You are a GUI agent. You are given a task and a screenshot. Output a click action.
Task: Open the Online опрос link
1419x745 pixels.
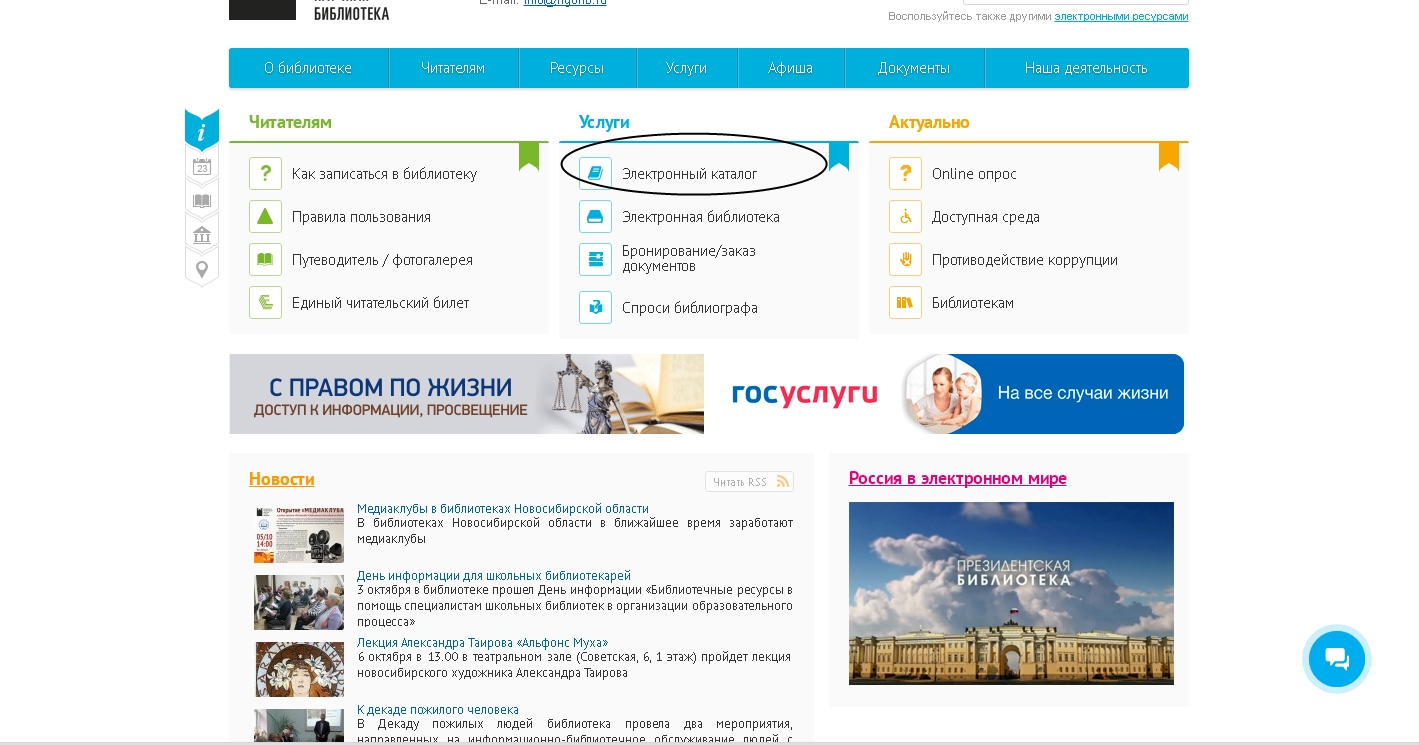(x=974, y=174)
